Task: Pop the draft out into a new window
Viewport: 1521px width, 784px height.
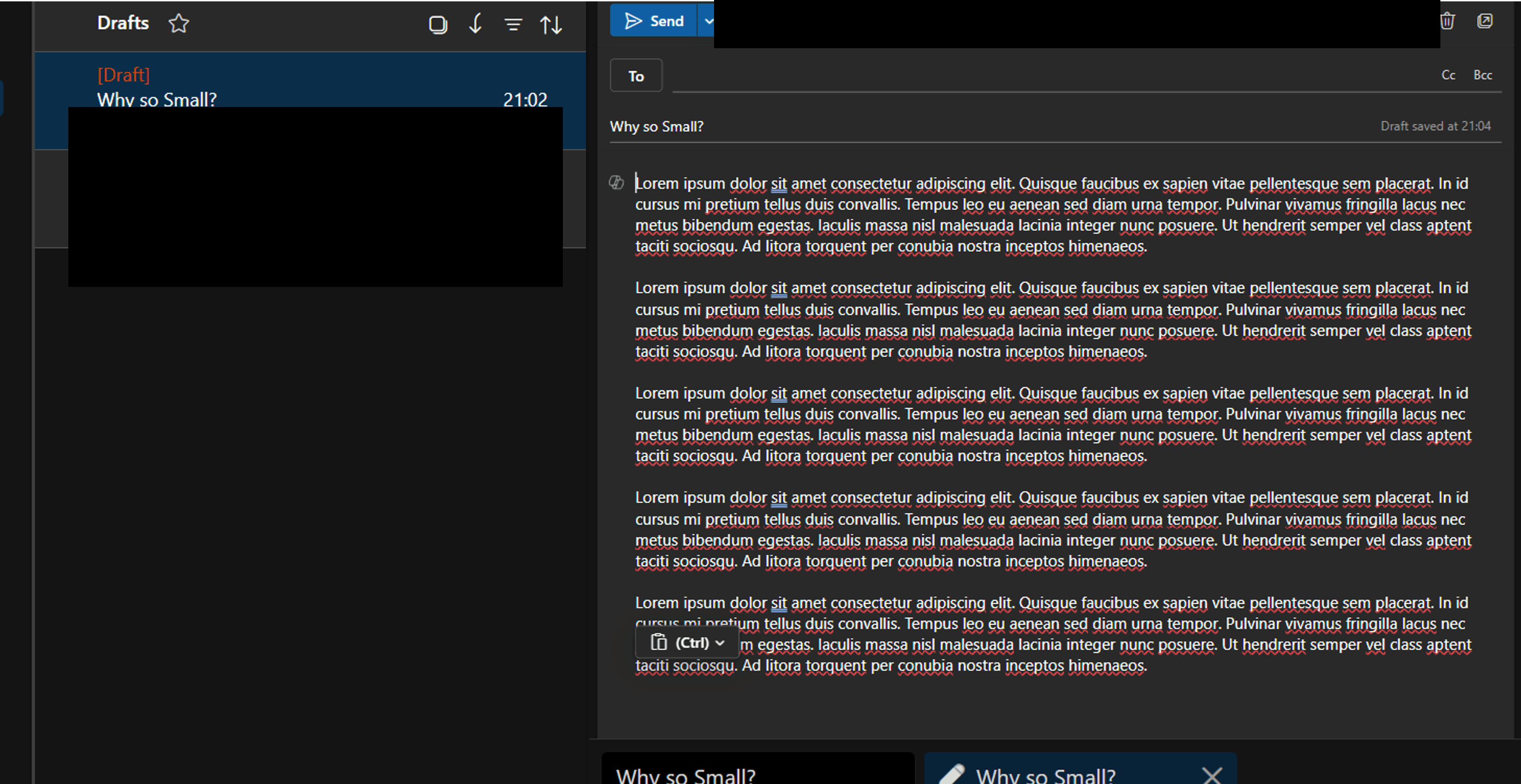Action: point(1485,20)
